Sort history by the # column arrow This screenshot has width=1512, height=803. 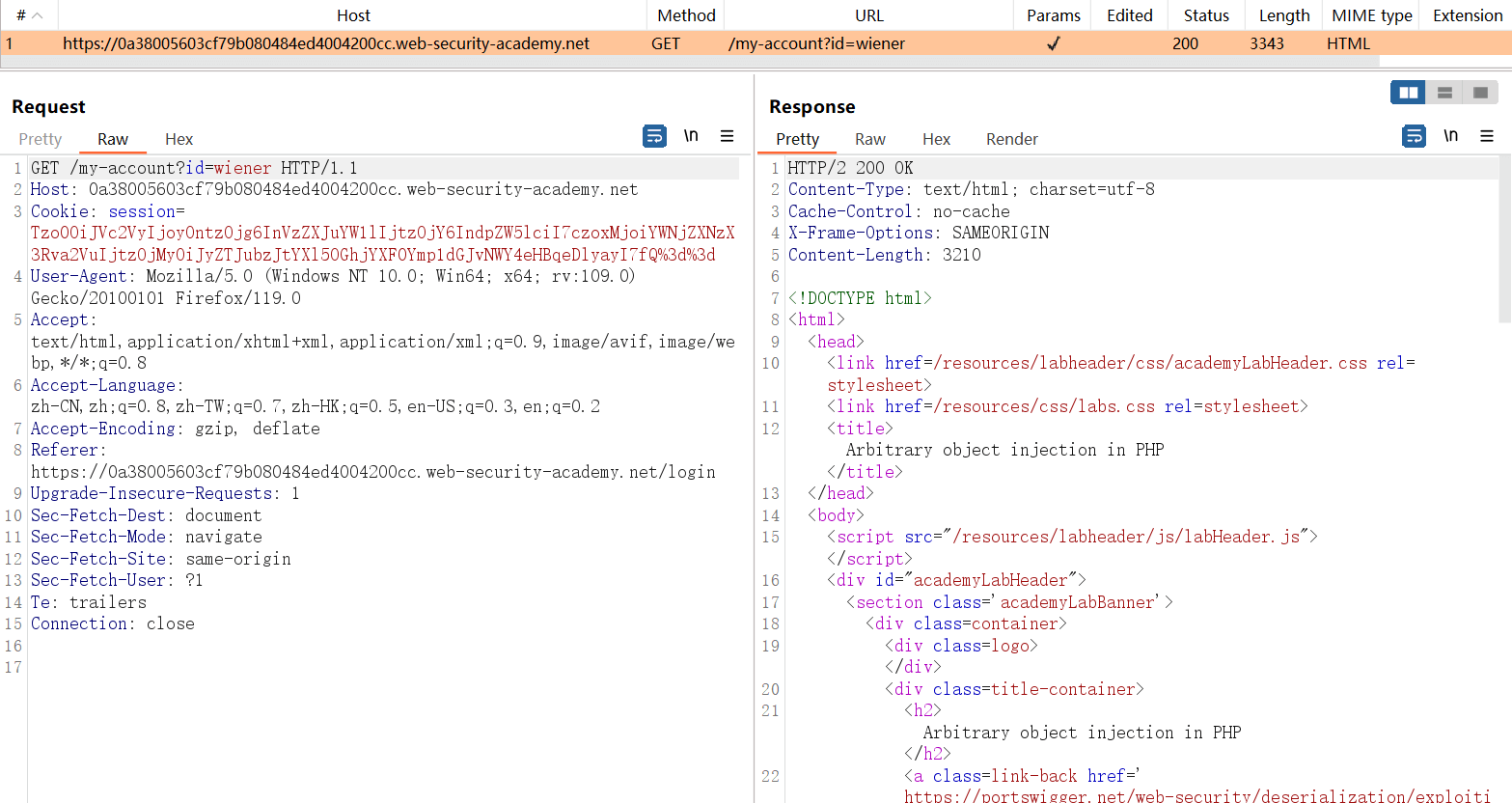[x=37, y=15]
